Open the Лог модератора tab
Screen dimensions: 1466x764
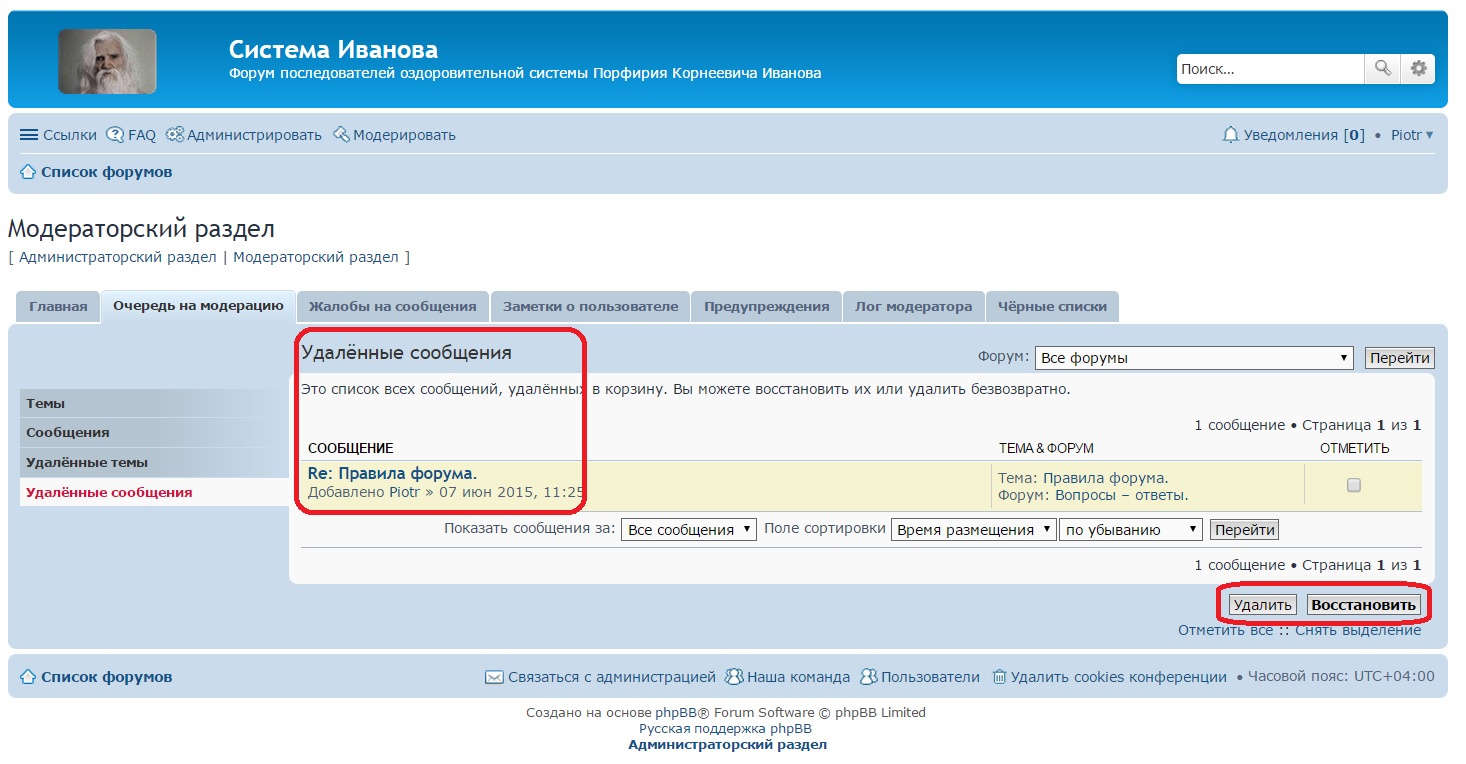pos(913,307)
